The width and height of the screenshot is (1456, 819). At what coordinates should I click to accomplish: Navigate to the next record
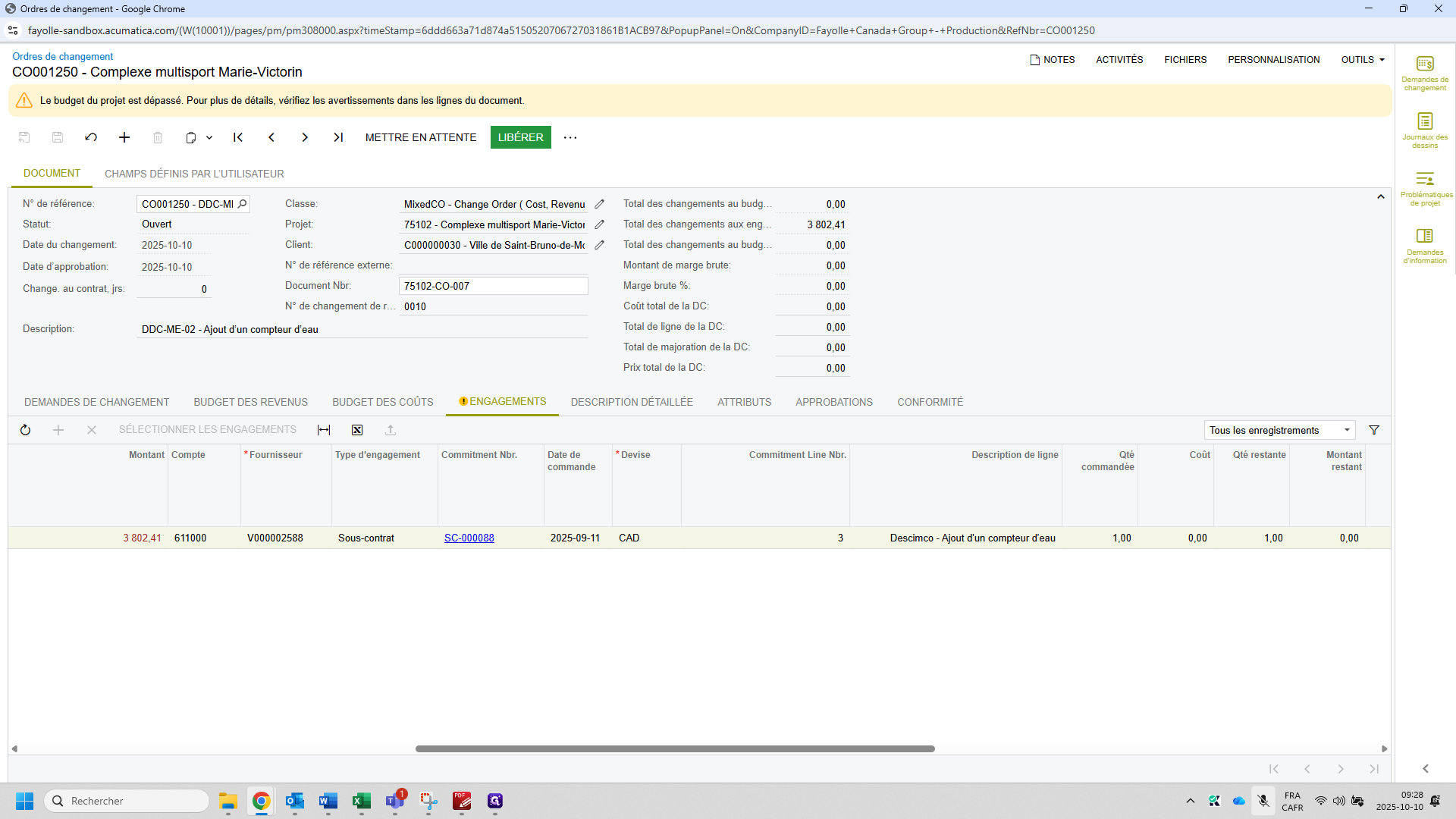point(305,137)
